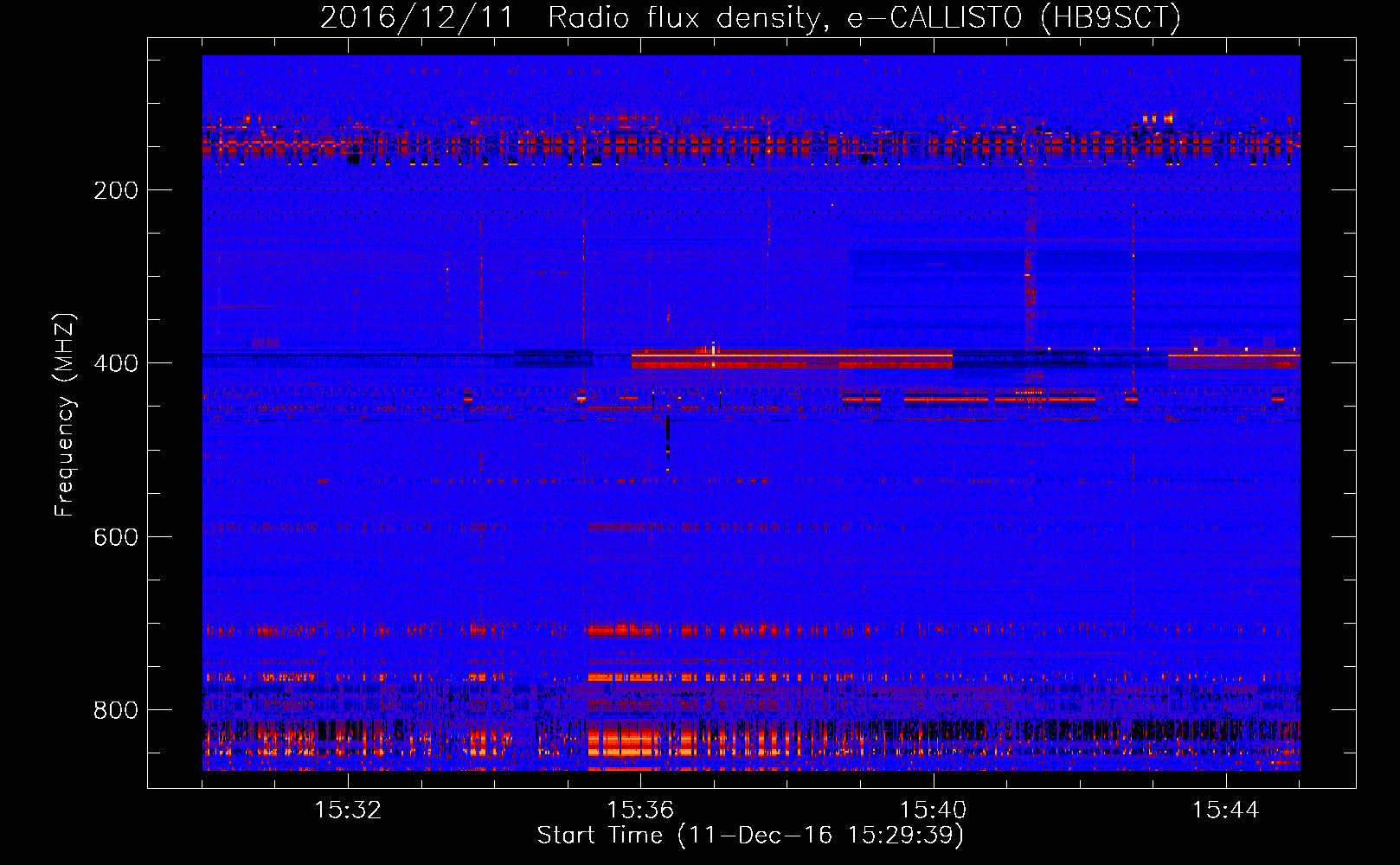Click the "Start Time (11-Dec-16 15:29:39)" axis label
This screenshot has height=865, width=1400.
tap(750, 836)
